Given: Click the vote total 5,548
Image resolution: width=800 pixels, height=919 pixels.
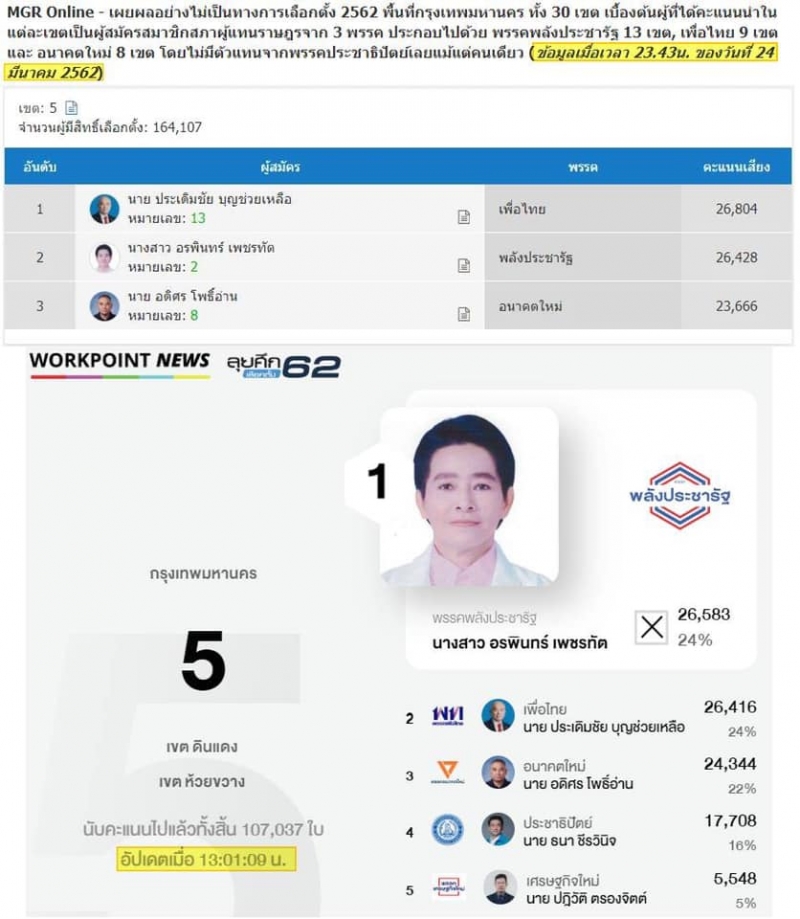Looking at the screenshot, I should tap(735, 879).
